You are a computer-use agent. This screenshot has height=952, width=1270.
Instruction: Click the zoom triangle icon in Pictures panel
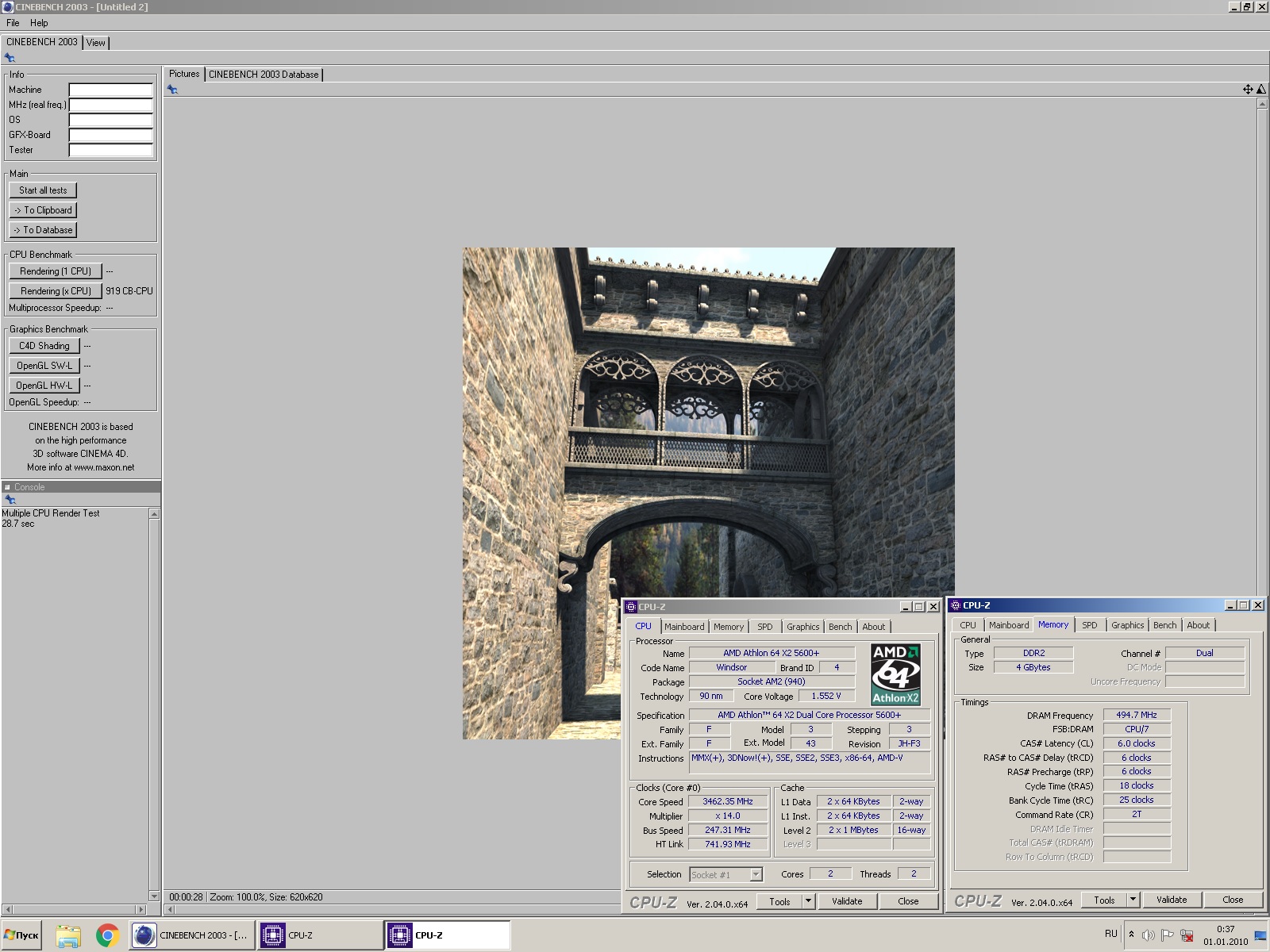(x=1261, y=90)
